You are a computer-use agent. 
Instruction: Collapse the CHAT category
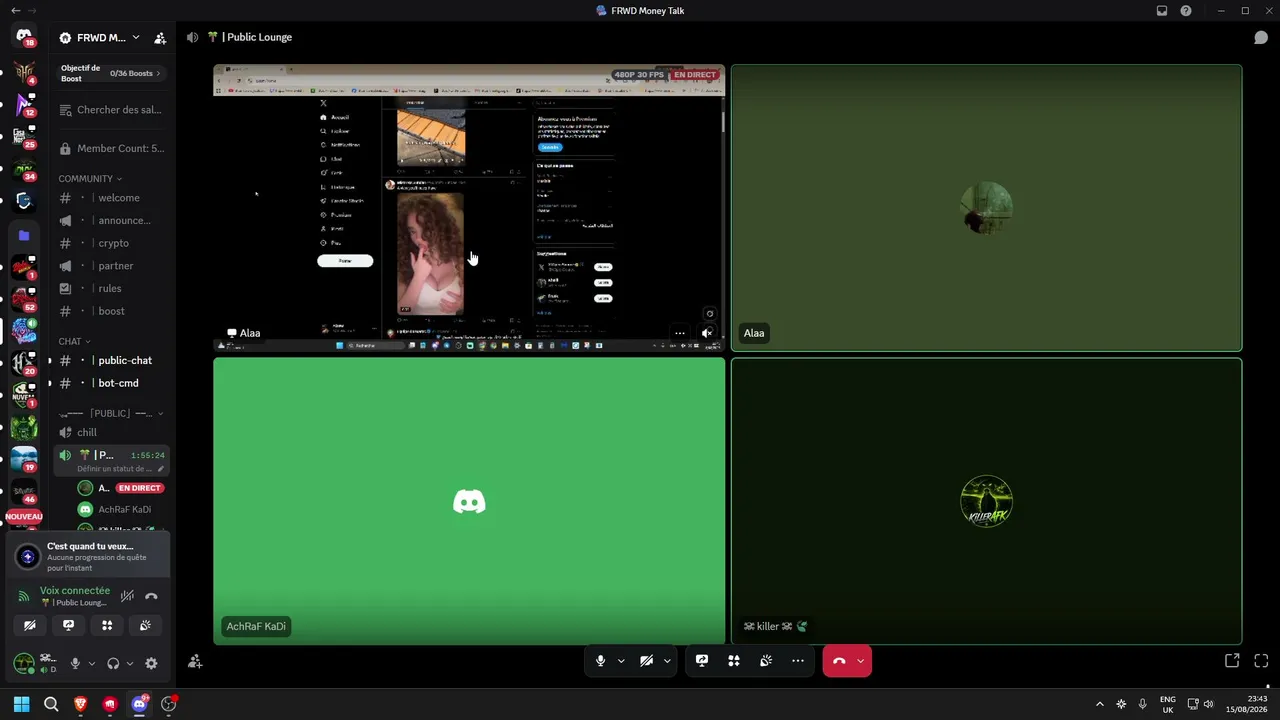pyautogui.click(x=74, y=342)
